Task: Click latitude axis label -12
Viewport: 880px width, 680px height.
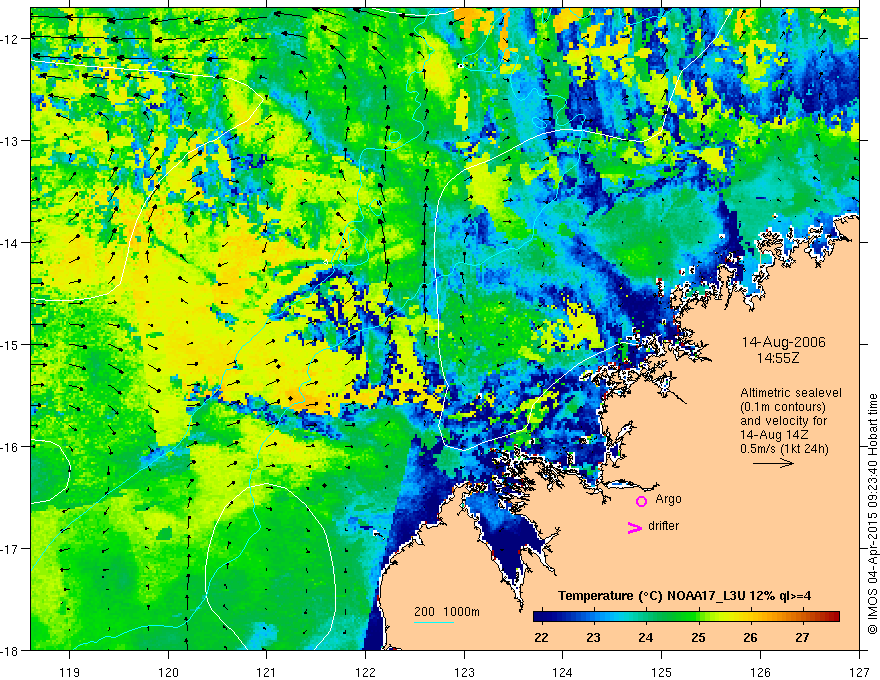Action: pos(10,39)
